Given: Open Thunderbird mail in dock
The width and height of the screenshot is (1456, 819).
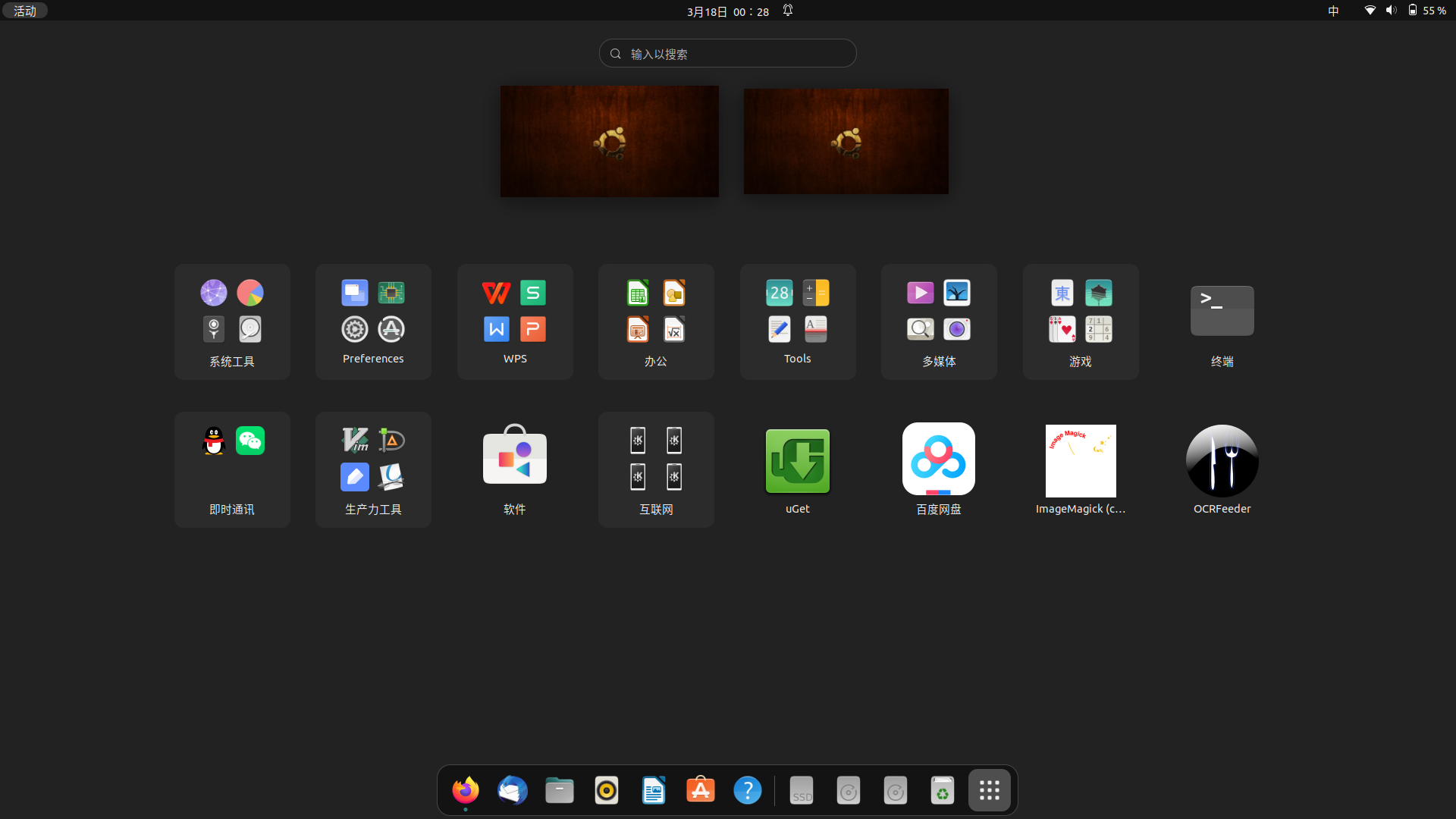Looking at the screenshot, I should coord(513,790).
